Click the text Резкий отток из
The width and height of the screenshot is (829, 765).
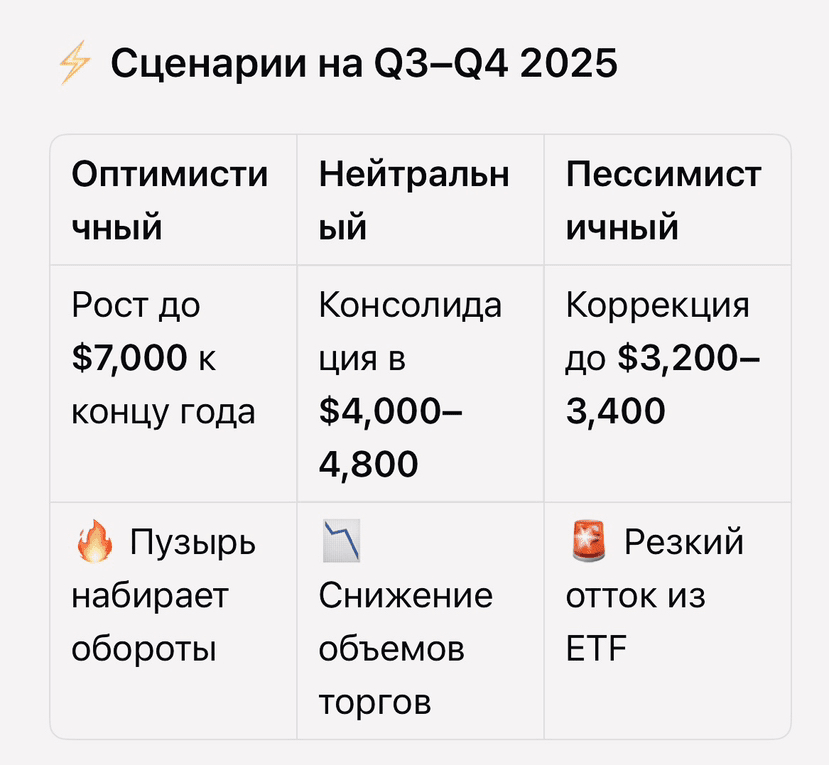(x=655, y=569)
